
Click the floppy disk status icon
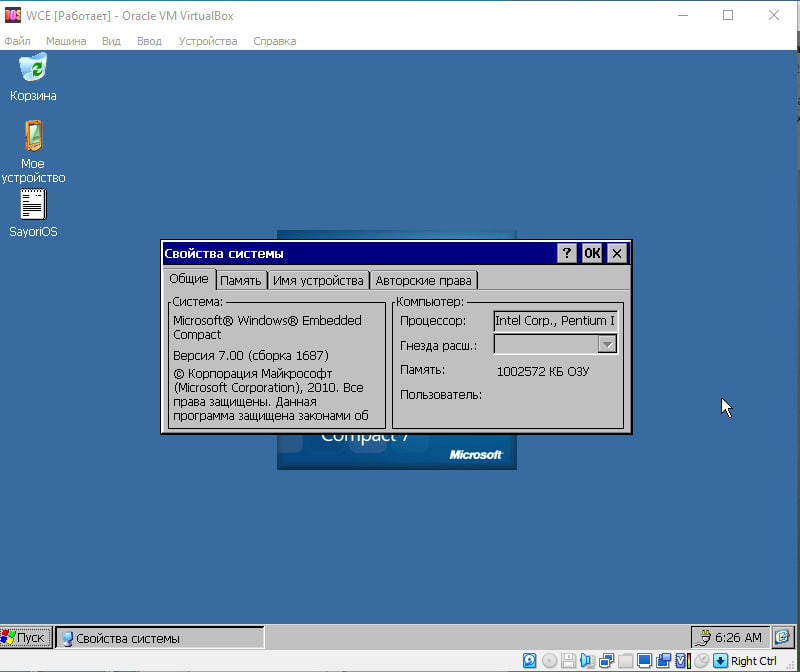point(568,661)
